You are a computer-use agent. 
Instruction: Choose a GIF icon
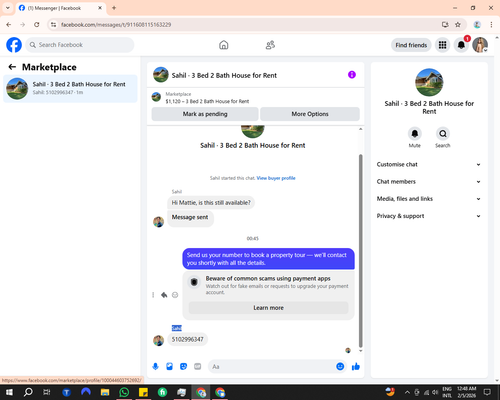click(198, 367)
